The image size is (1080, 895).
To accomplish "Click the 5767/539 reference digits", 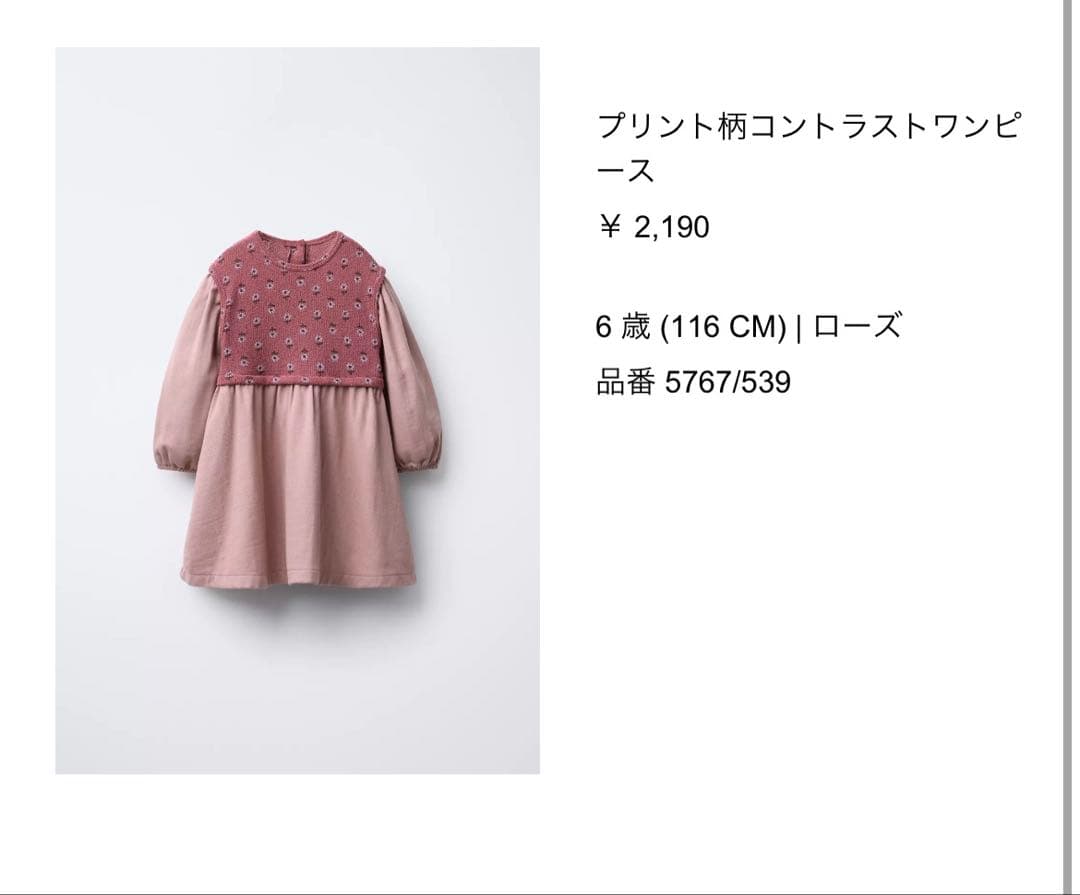I will click(728, 382).
